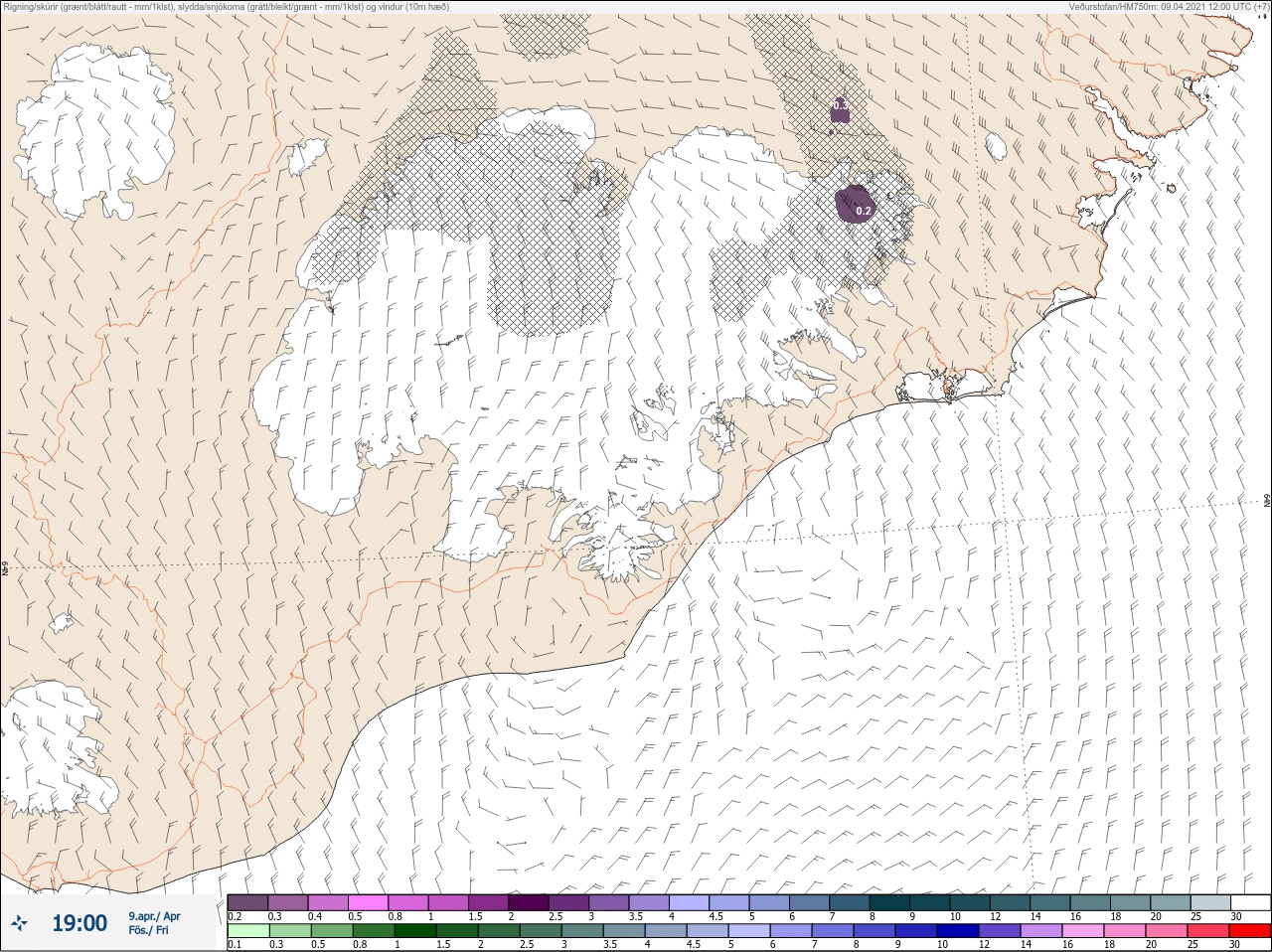Click the dark navy swatch between 10 and 12
Screen dimensions: 1272x952
959,931
